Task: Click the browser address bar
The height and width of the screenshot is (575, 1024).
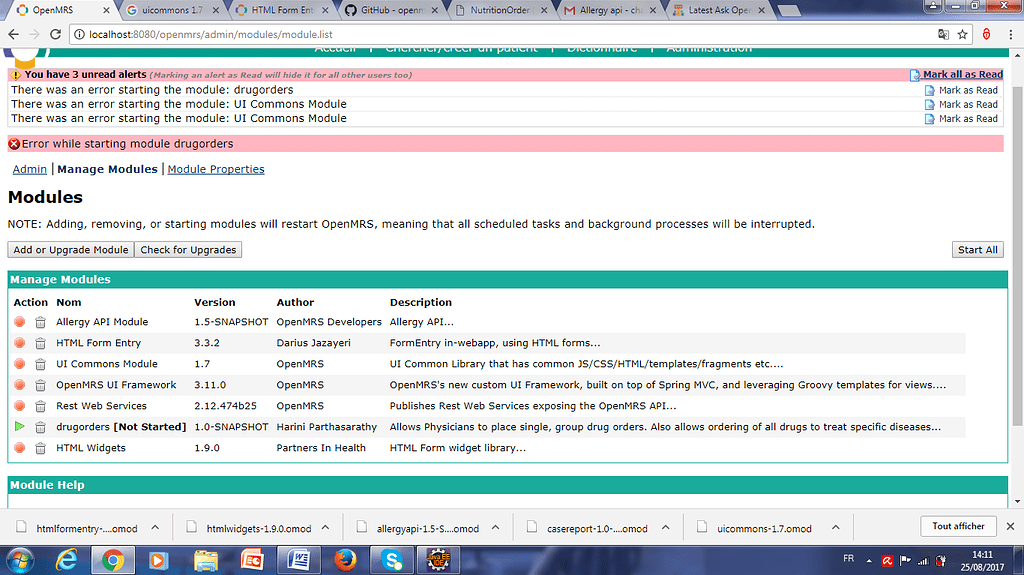Action: point(500,34)
